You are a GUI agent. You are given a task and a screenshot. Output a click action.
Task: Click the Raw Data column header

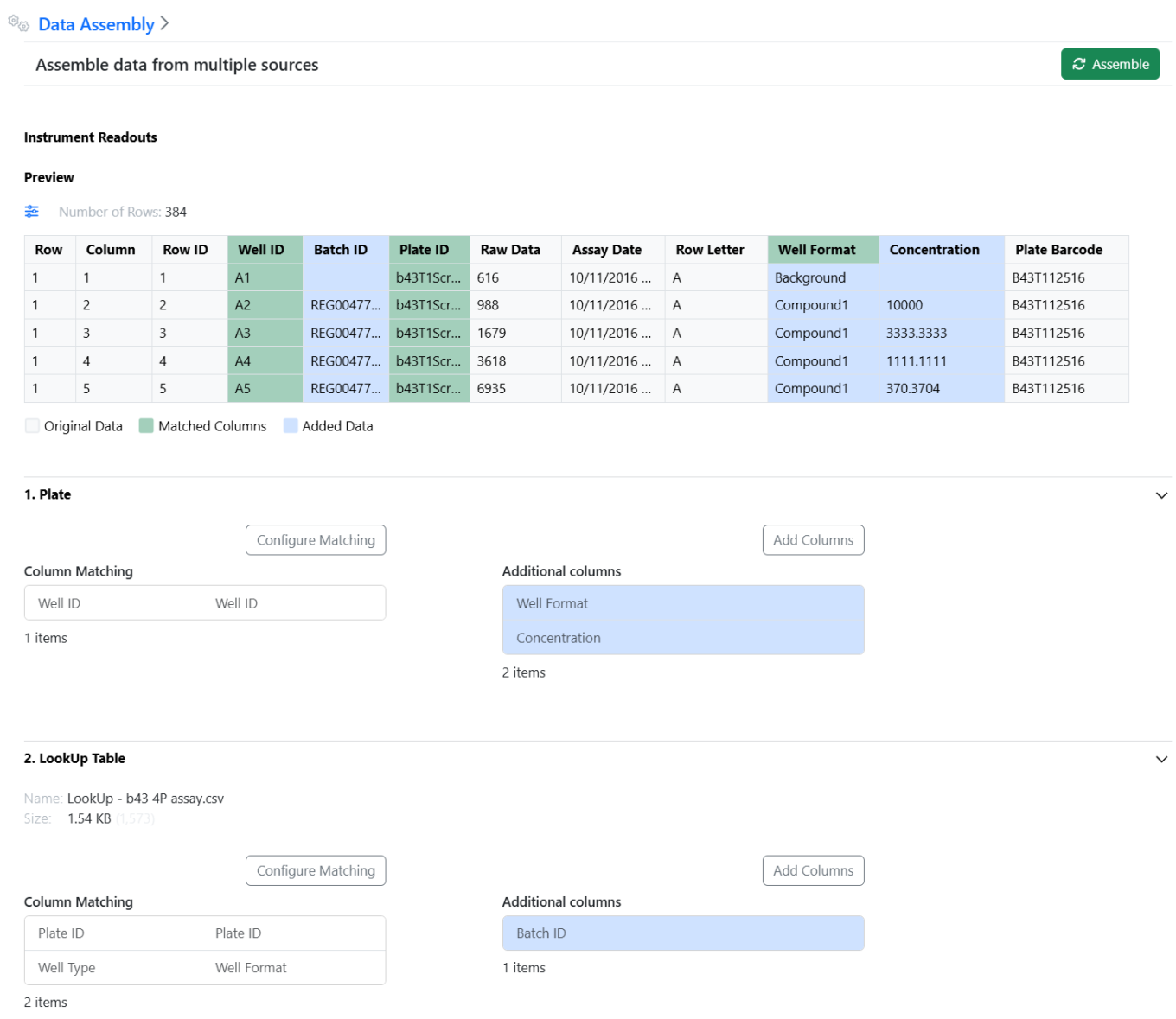515,250
